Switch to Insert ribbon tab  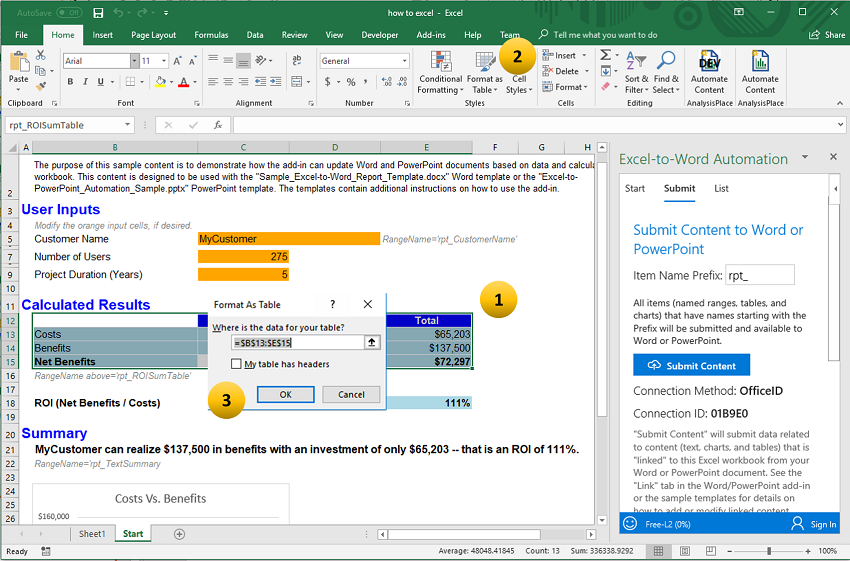(102, 35)
